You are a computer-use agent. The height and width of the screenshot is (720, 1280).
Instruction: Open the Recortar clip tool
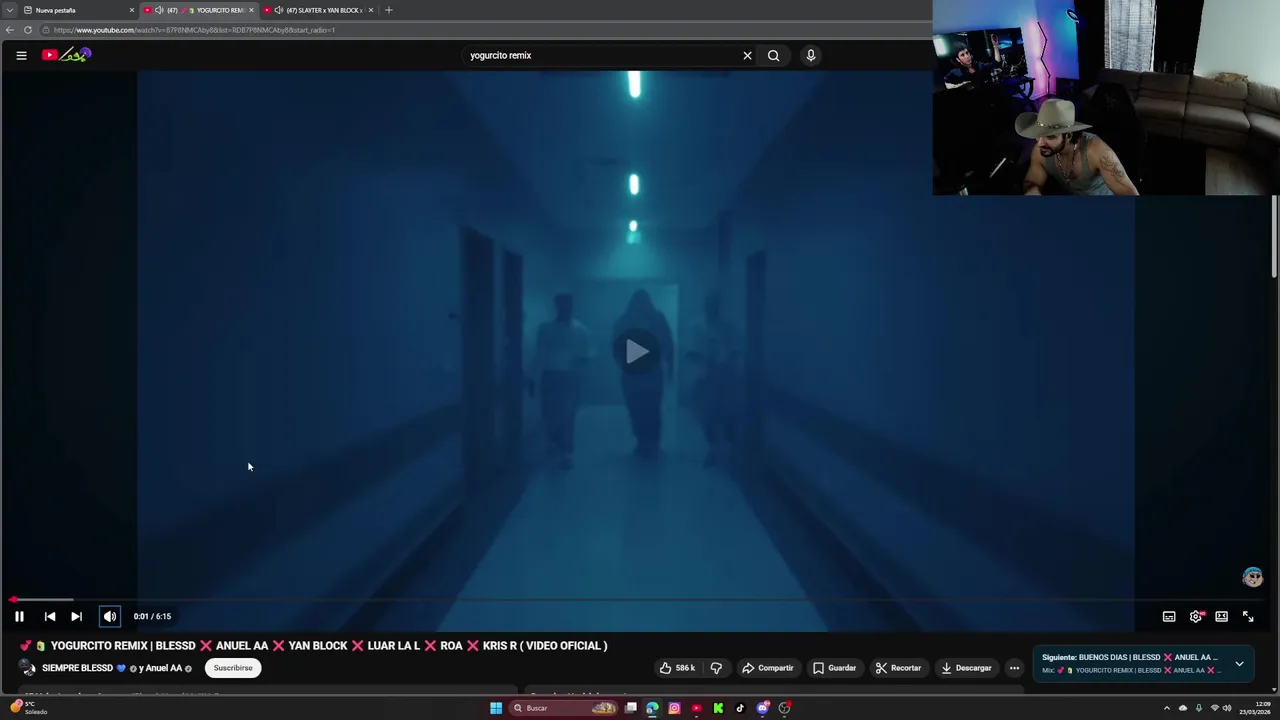pyautogui.click(x=898, y=668)
